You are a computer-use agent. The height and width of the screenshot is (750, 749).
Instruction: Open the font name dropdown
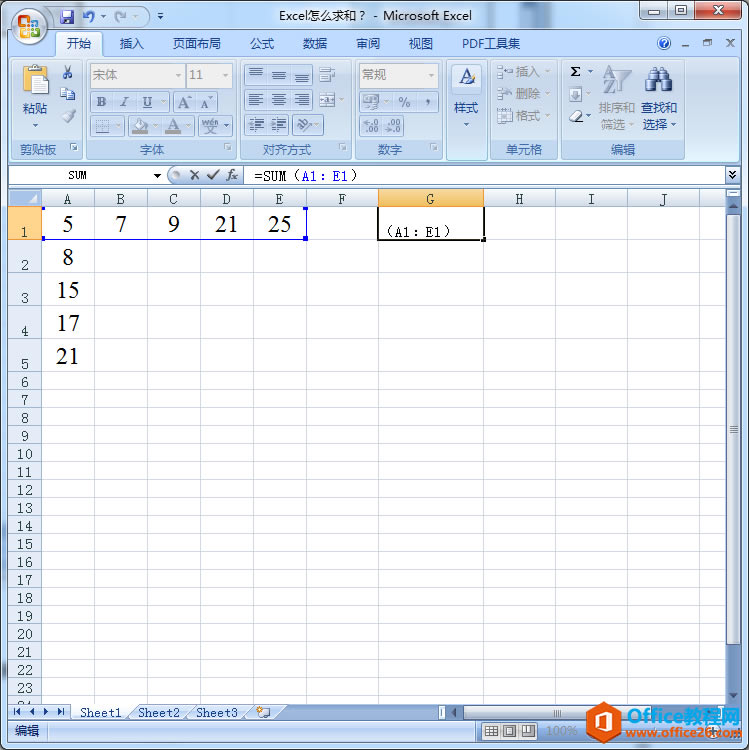coord(178,75)
